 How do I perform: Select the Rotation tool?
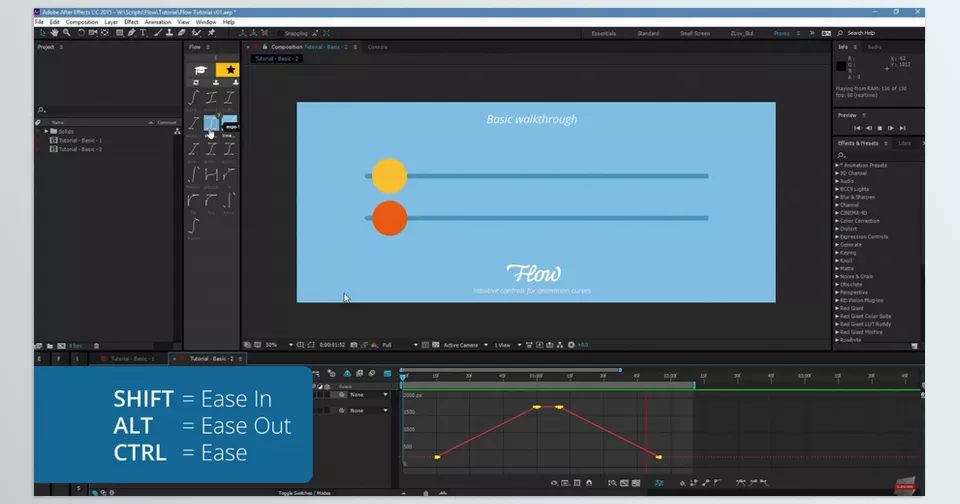81,33
